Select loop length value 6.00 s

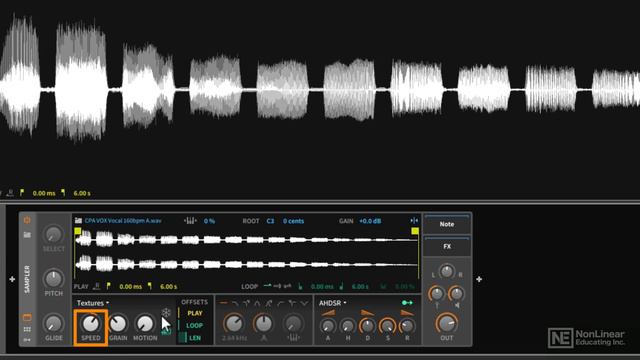pyautogui.click(x=360, y=287)
